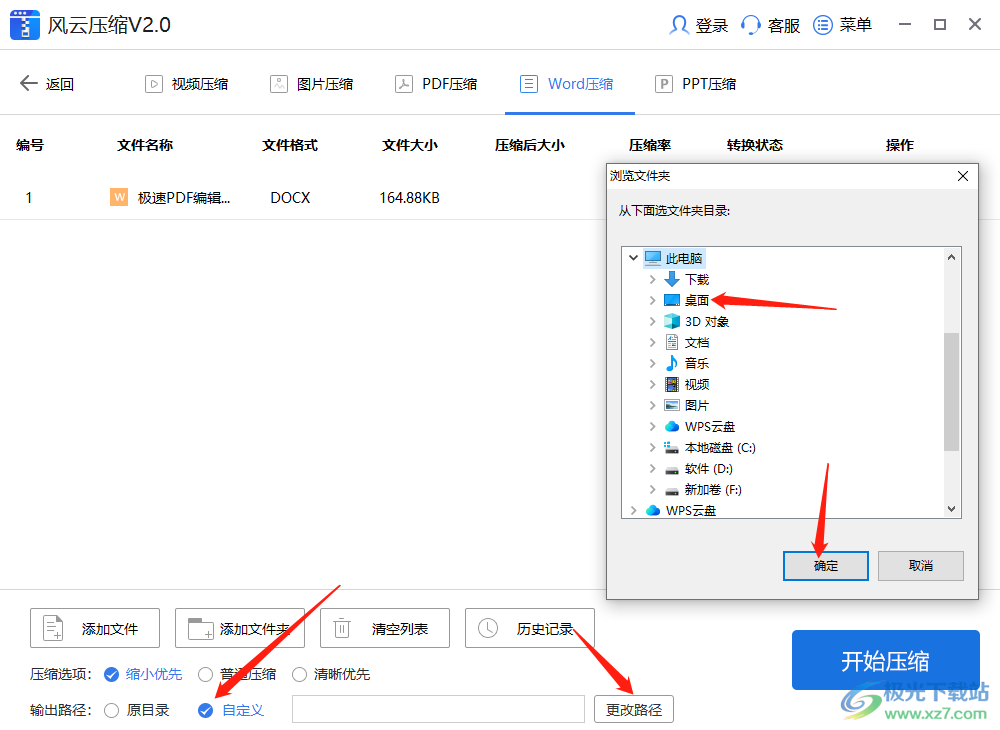Click the 本地磁盘 (C:) drive icon
The width and height of the screenshot is (1000, 730).
671,448
